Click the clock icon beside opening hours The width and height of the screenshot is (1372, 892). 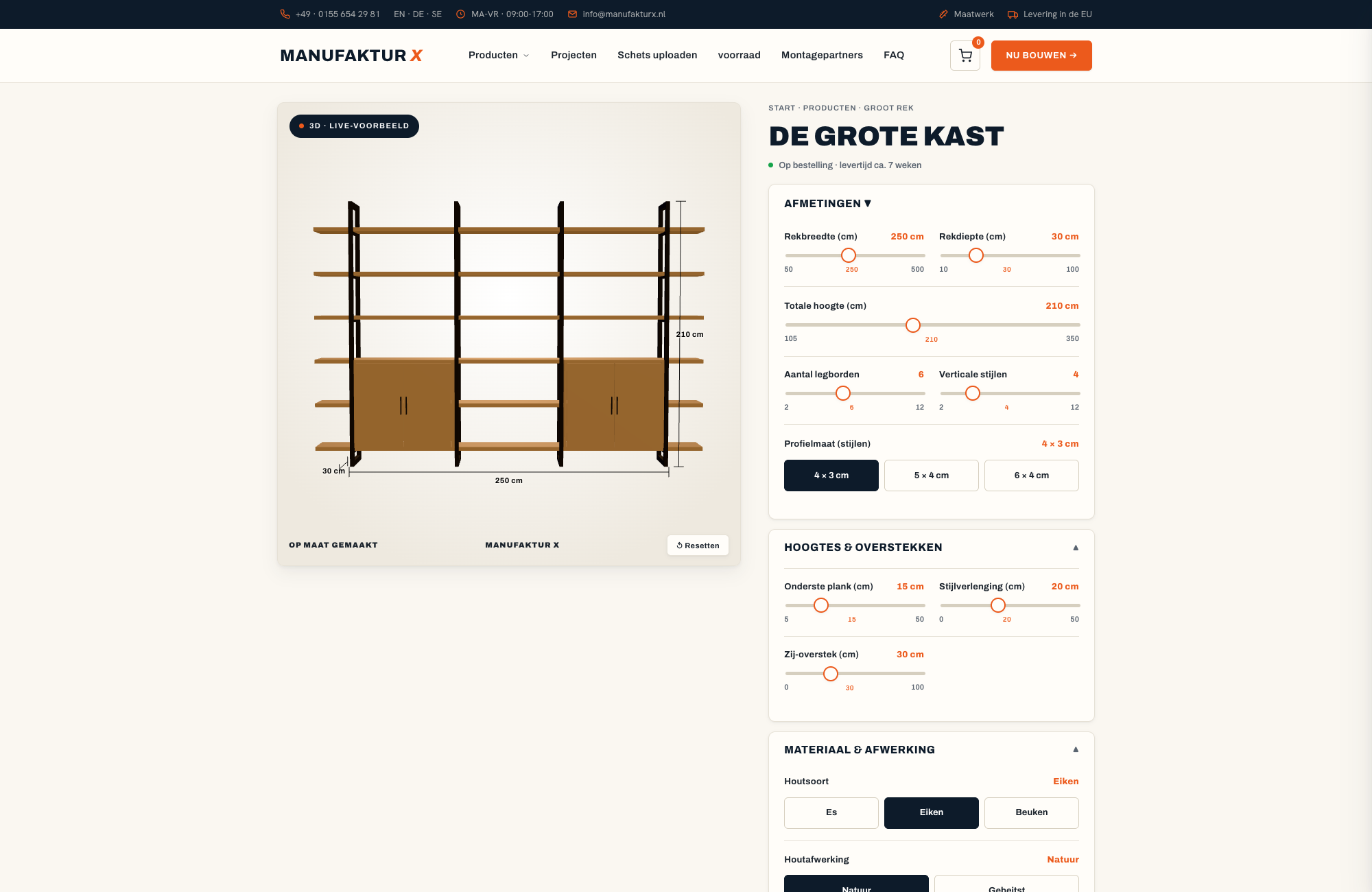[460, 14]
